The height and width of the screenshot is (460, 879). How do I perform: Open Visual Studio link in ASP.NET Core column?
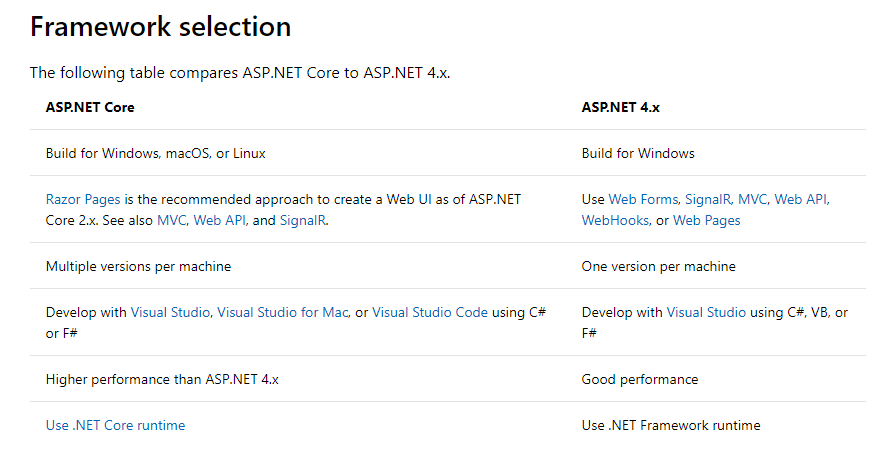point(170,312)
